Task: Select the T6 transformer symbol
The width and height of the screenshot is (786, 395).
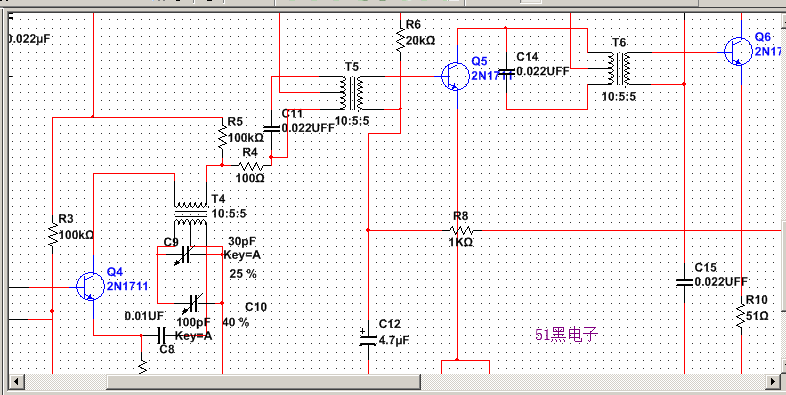Action: 620,69
